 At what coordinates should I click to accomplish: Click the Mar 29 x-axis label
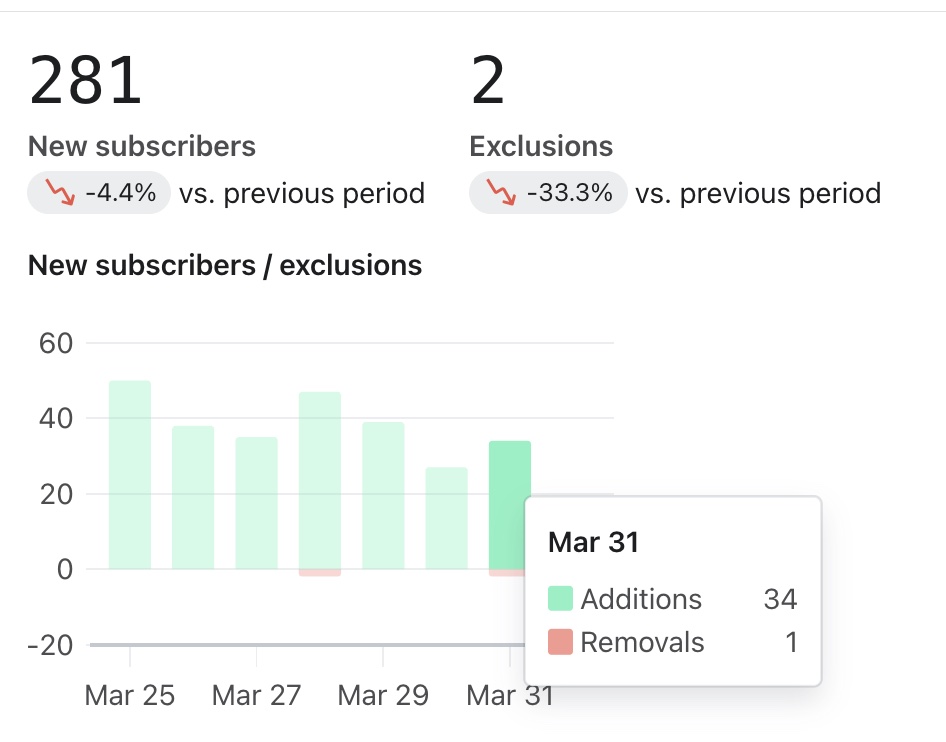[x=383, y=695]
